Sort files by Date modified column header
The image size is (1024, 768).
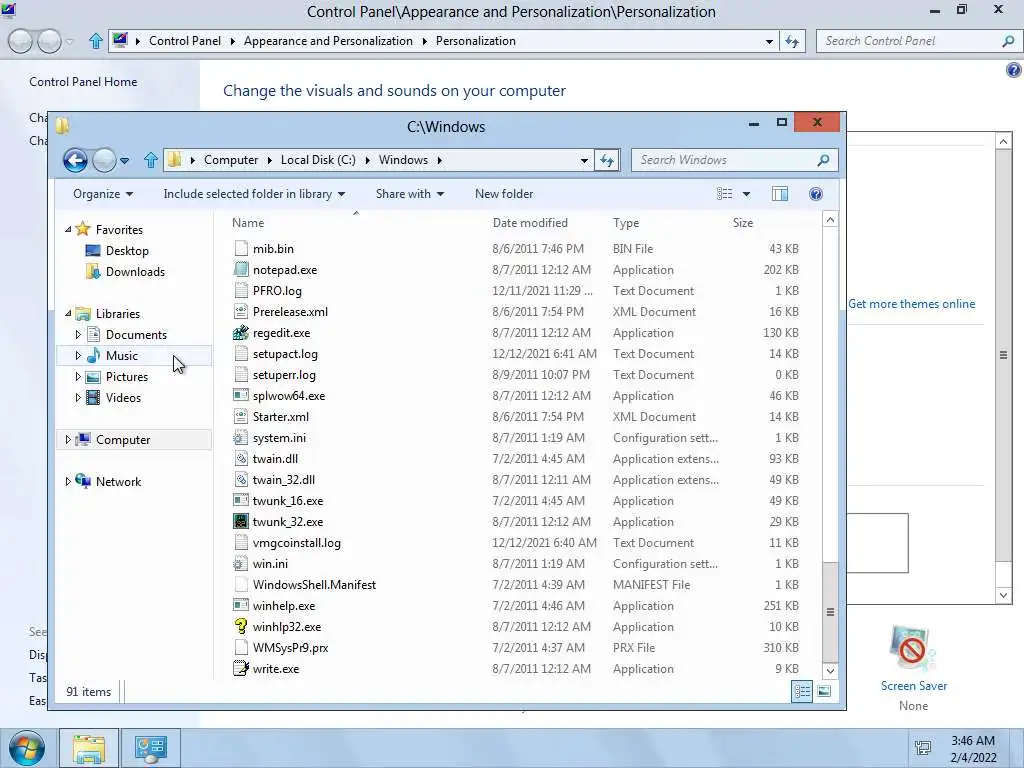click(x=530, y=223)
